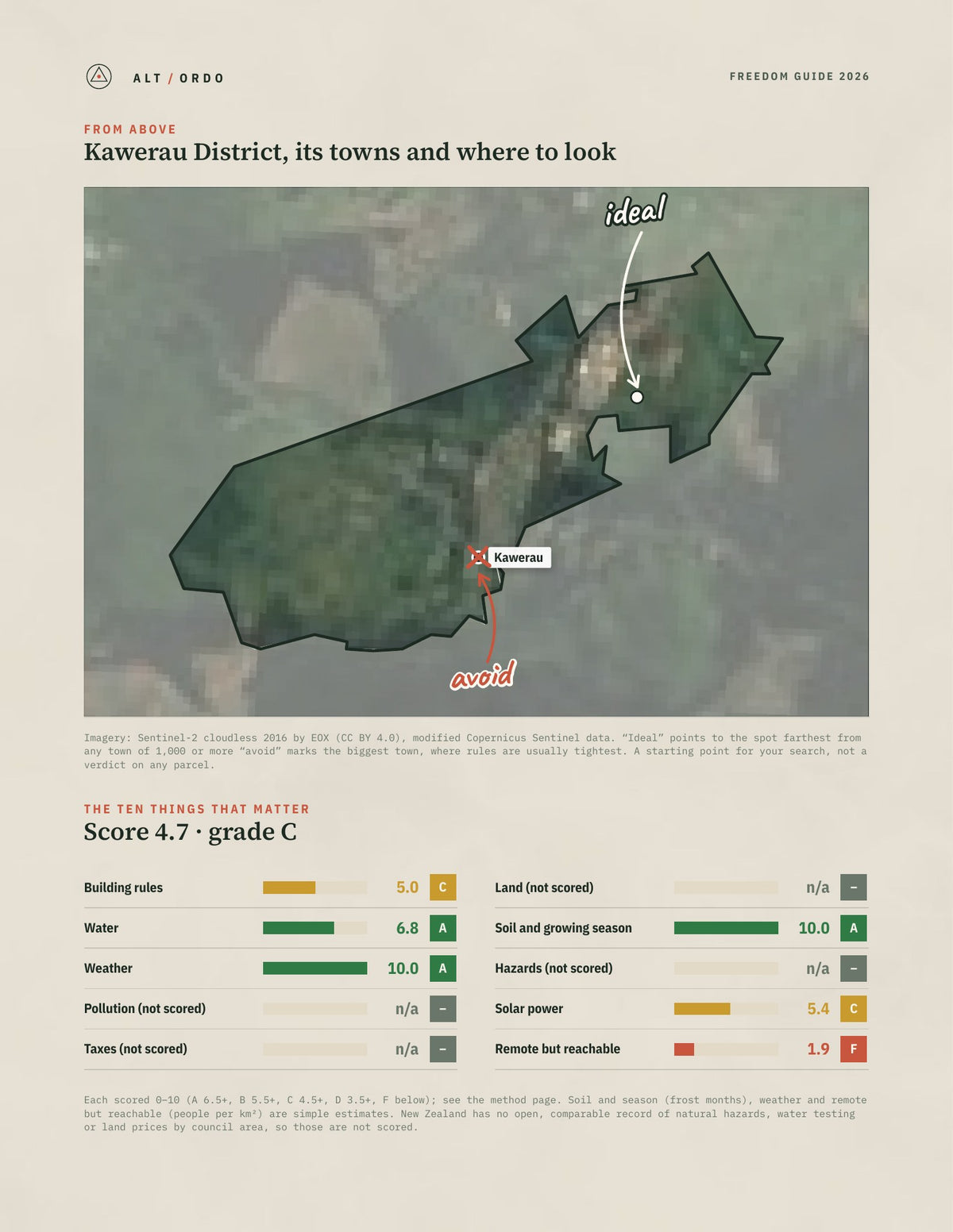Click the Building rules row label

coord(123,887)
